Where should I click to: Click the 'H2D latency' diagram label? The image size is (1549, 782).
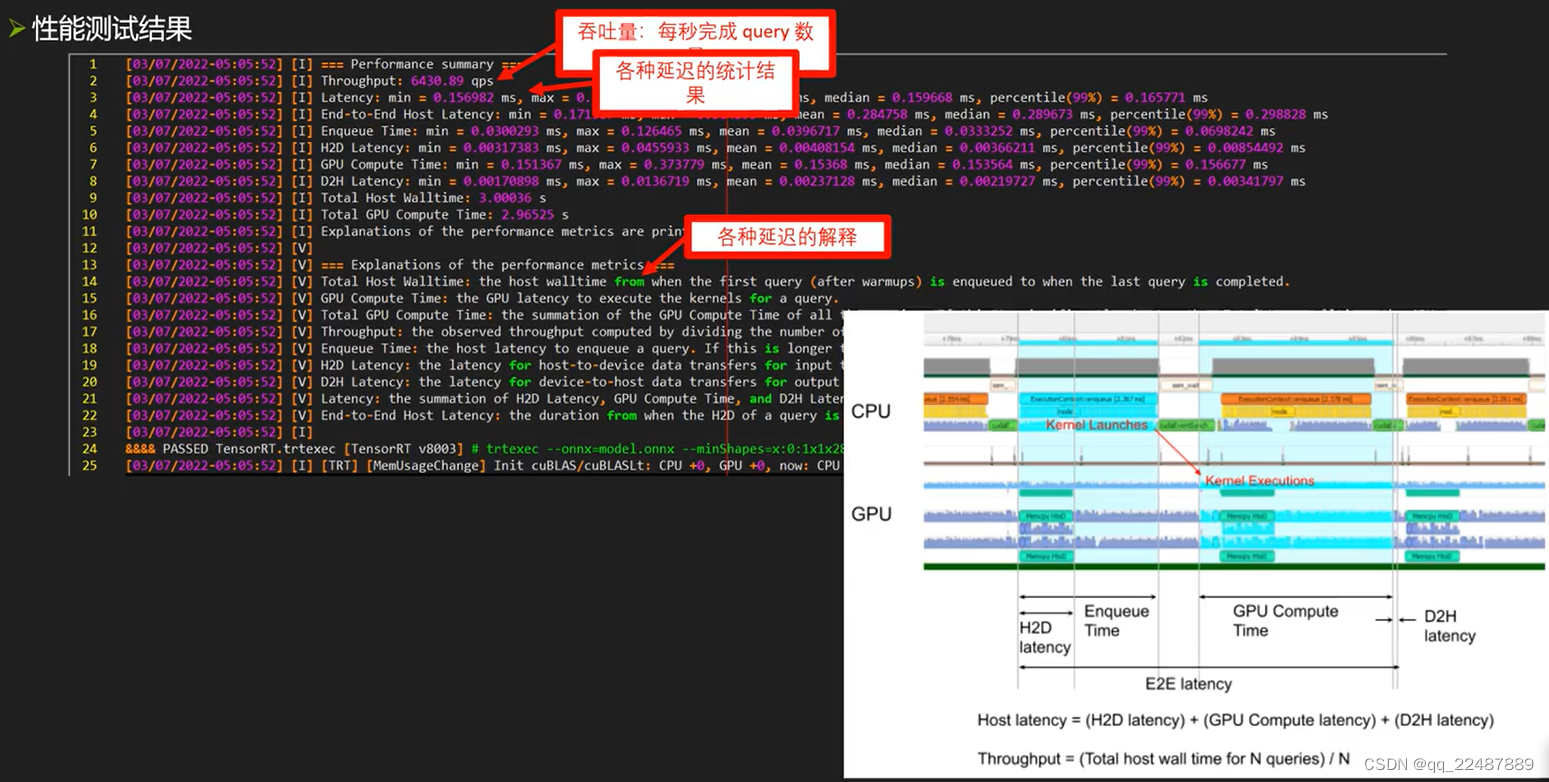point(1045,637)
